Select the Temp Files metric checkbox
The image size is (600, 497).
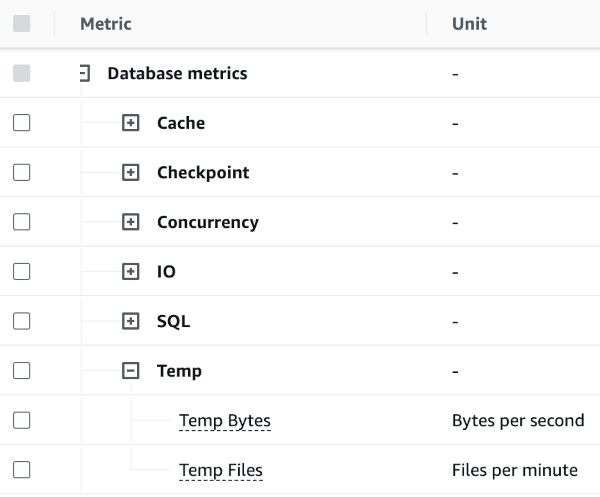[x=21, y=469]
